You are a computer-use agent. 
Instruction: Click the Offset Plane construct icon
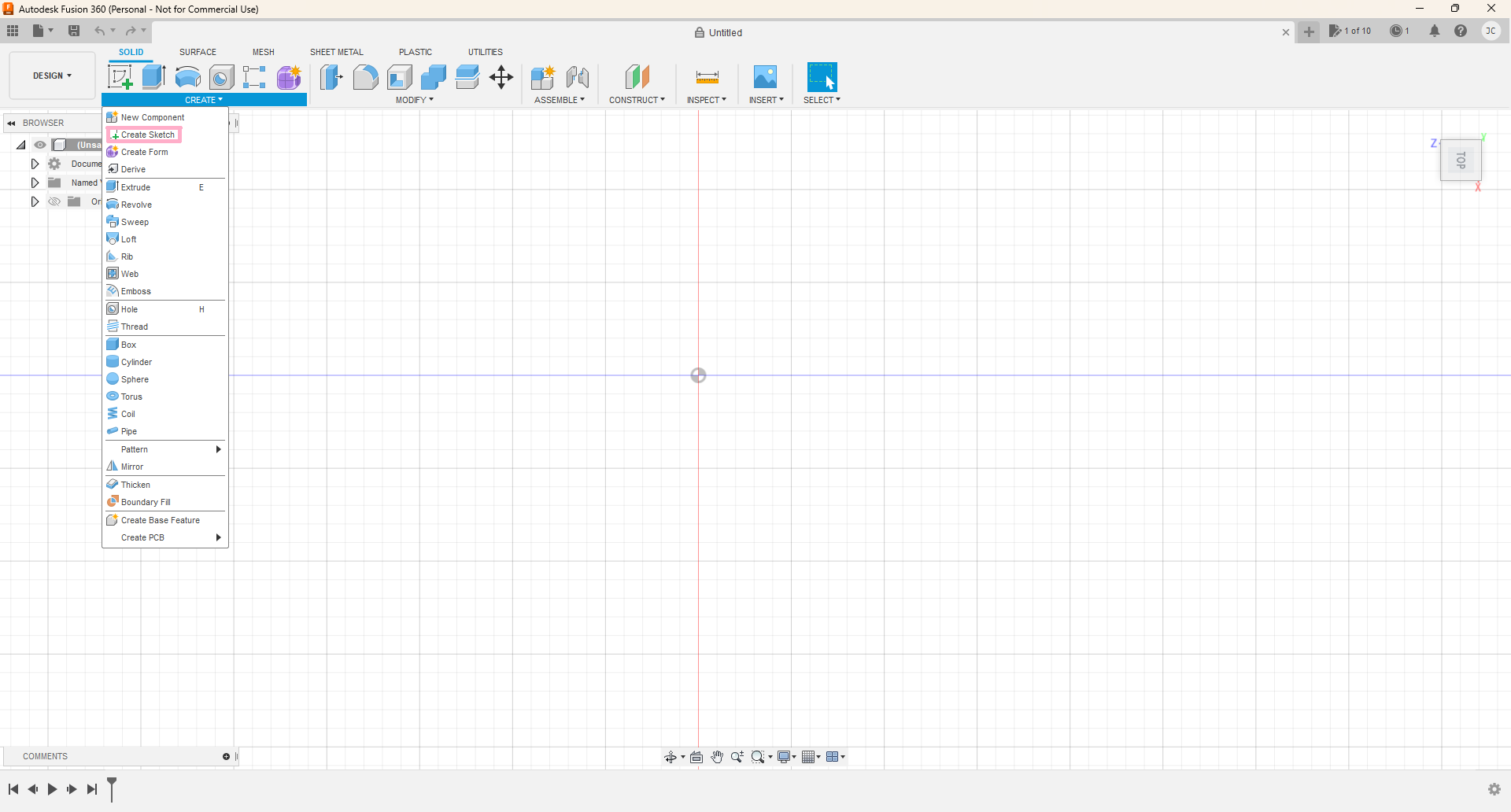(x=637, y=77)
